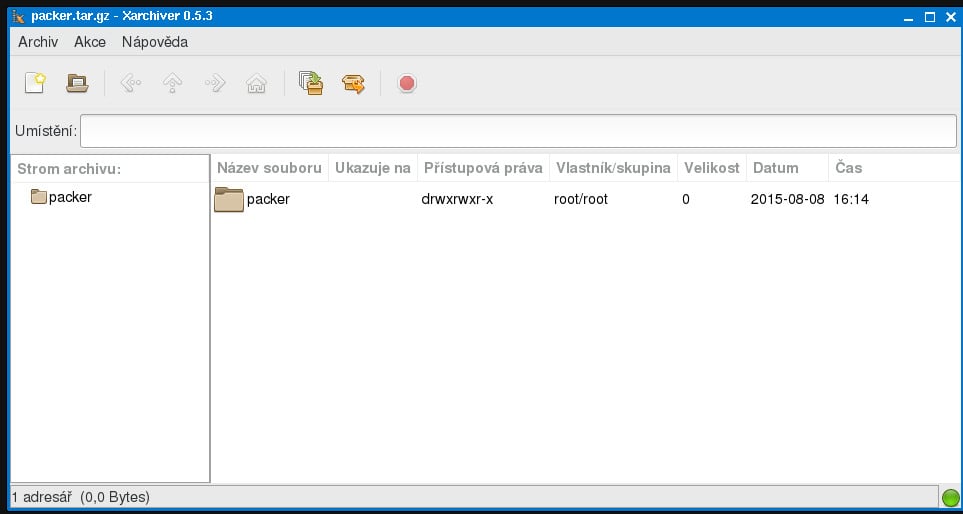Sort by Přístupová práva column header
The width and height of the screenshot is (963, 514).
483,168
